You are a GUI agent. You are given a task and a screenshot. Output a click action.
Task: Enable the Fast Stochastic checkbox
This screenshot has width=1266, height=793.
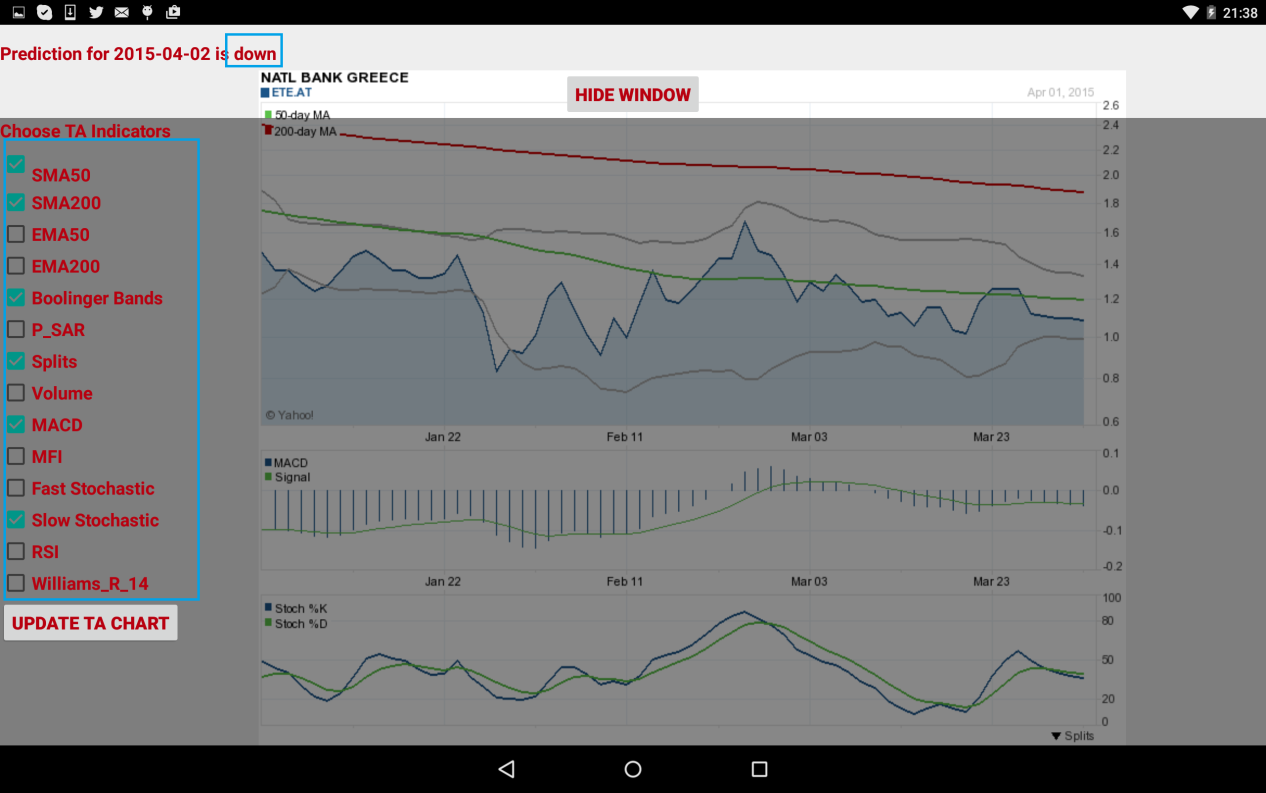[16, 488]
